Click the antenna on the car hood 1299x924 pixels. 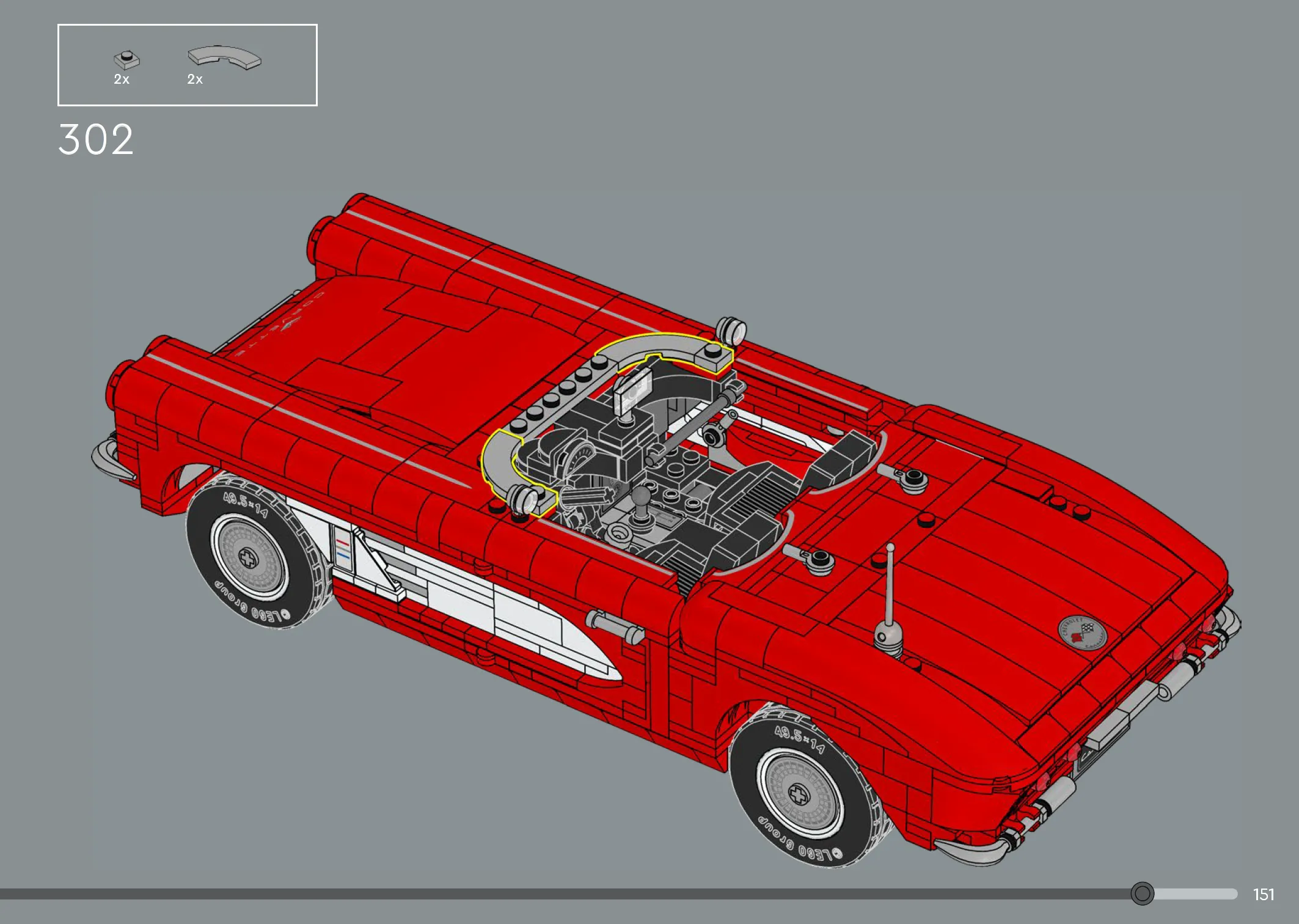coord(890,601)
